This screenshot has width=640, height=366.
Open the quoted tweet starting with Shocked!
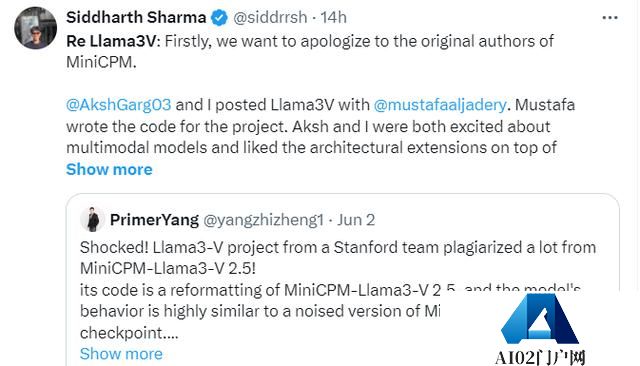[x=342, y=279]
